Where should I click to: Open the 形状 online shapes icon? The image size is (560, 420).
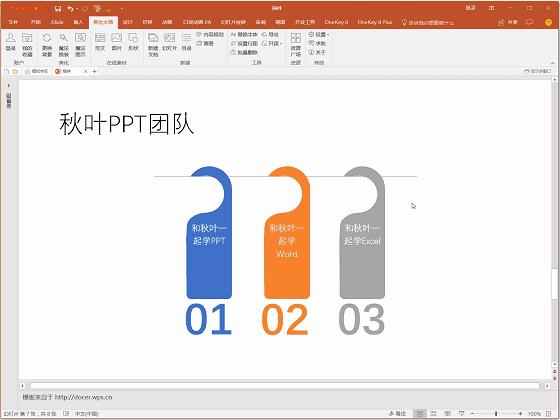[x=133, y=38]
